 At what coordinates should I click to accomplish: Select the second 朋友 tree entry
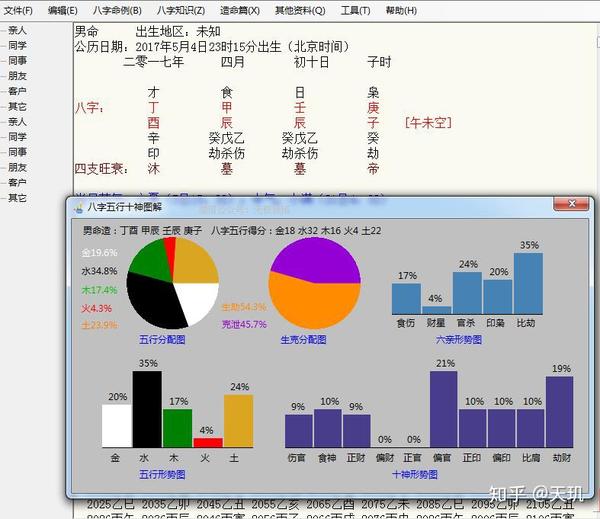click(17, 167)
